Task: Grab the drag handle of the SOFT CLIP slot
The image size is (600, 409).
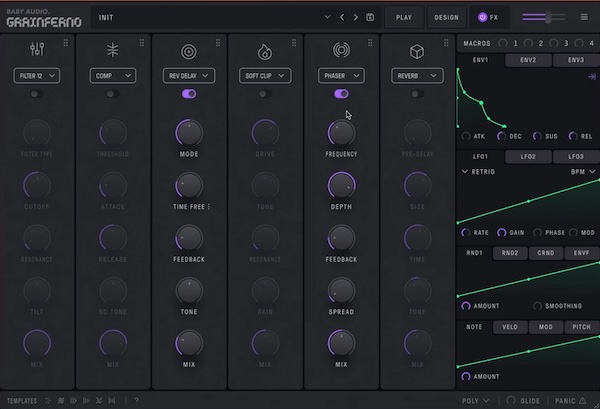Action: tap(294, 42)
